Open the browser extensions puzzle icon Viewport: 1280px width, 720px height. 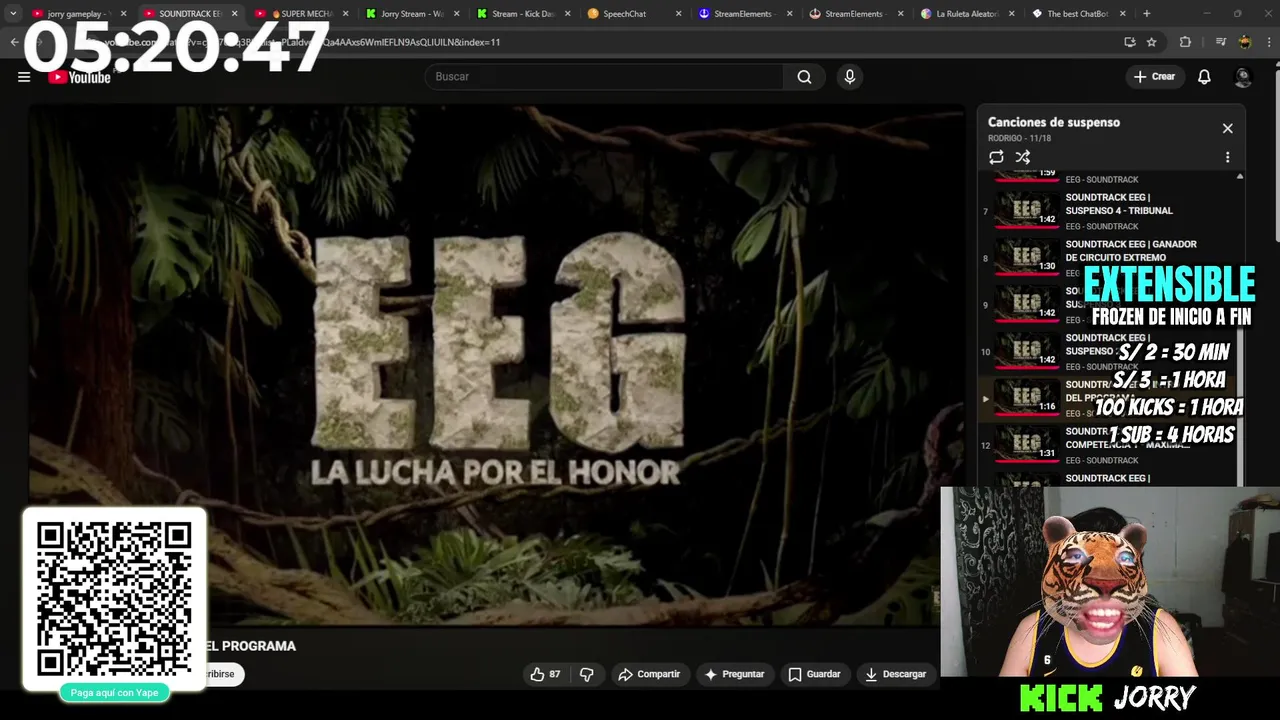click(x=1186, y=42)
